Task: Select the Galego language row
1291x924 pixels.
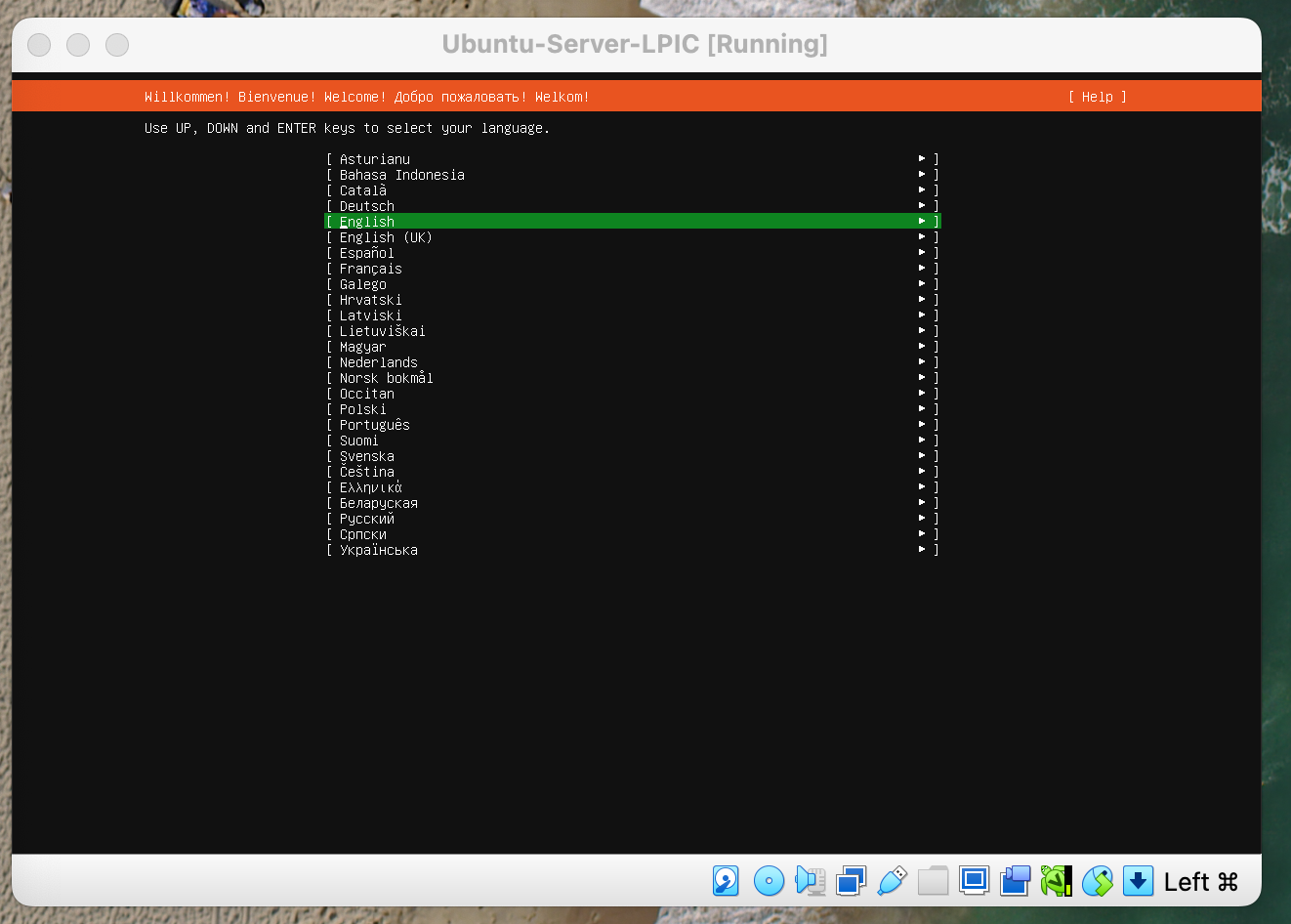Action: click(x=633, y=284)
